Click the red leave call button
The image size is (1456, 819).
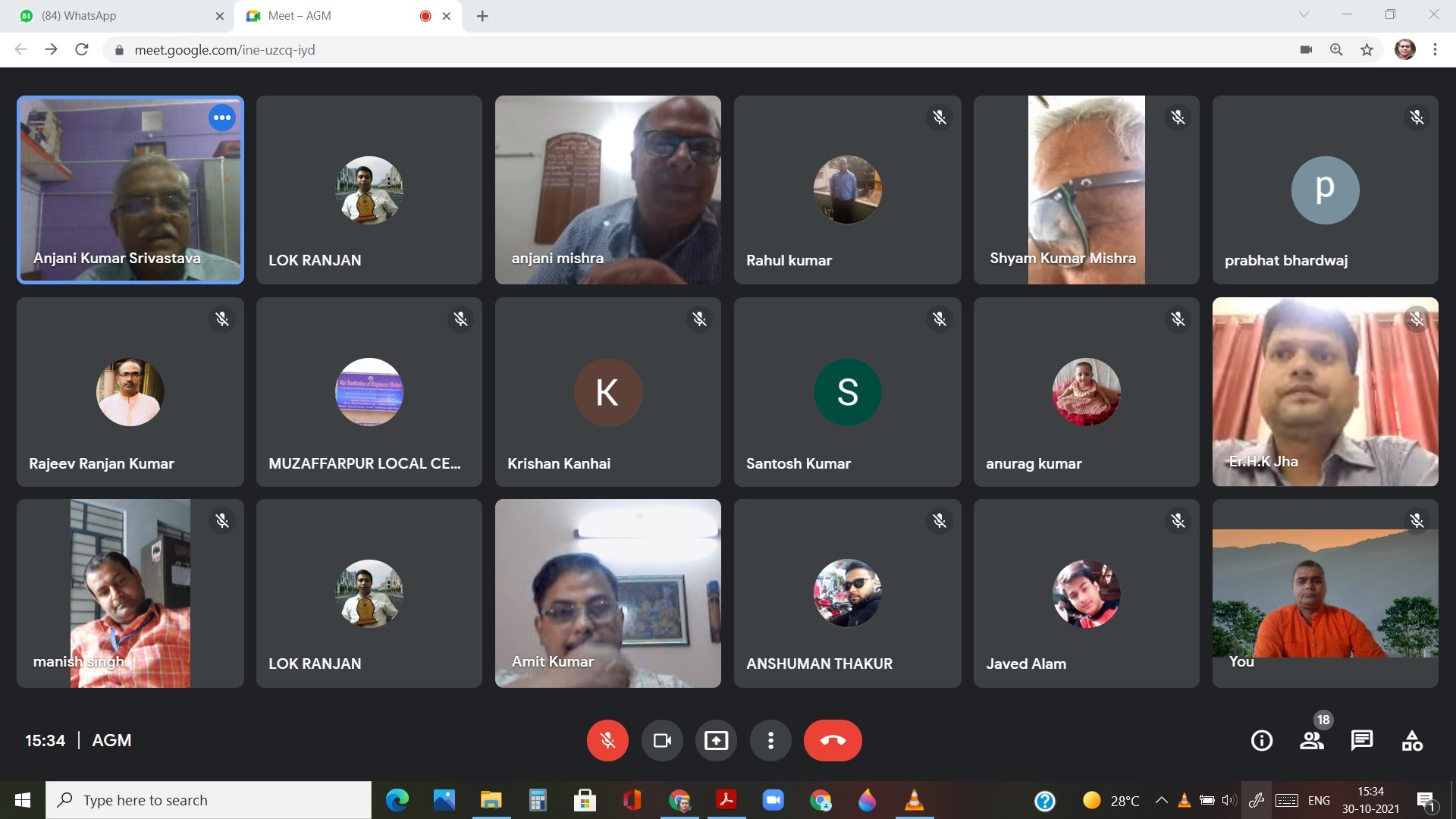[833, 740]
